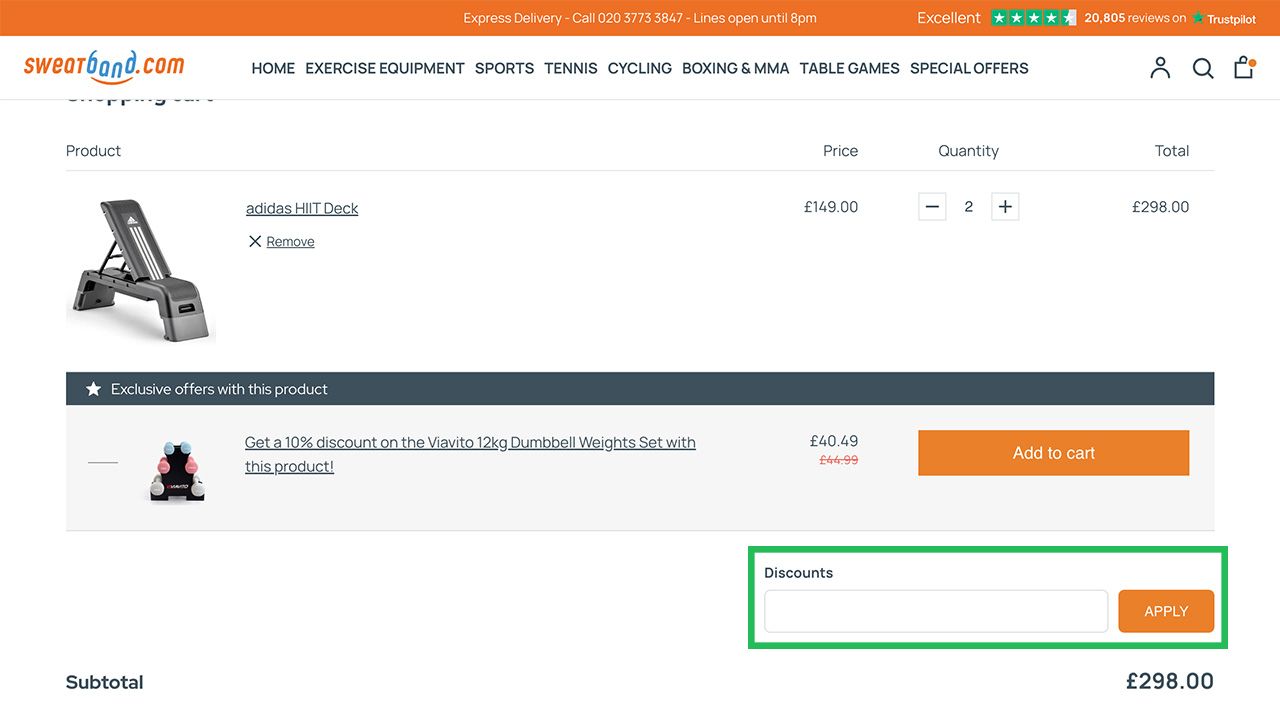Open BOXING & MMA menu
Viewport: 1280px width, 720px height.
pos(736,68)
